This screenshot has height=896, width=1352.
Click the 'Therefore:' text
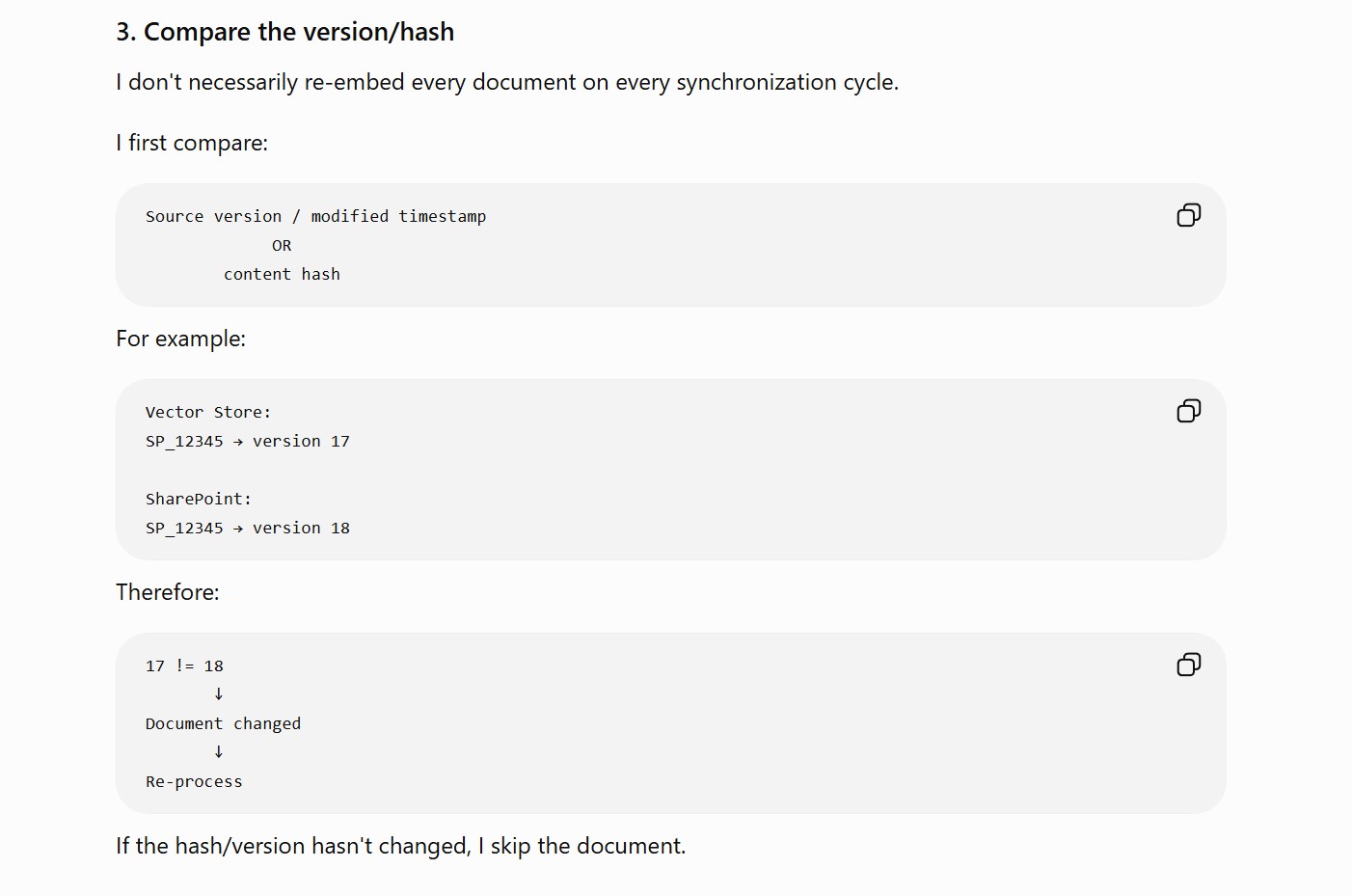pyautogui.click(x=168, y=592)
